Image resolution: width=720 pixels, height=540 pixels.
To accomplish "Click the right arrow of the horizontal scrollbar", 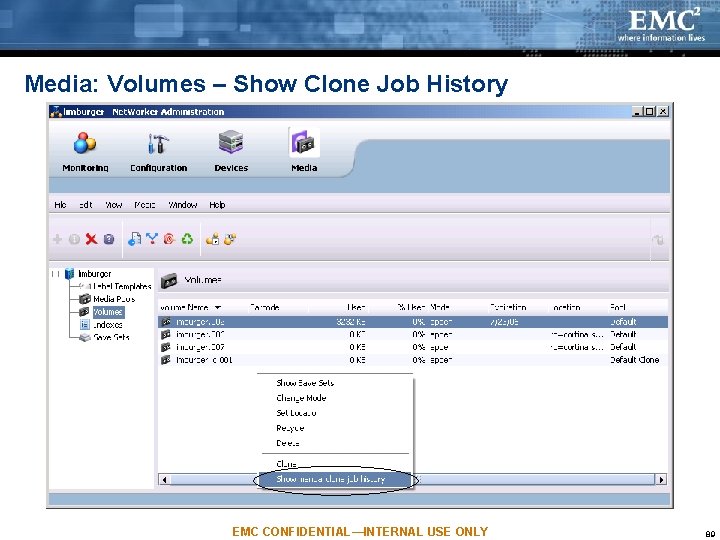I will (x=661, y=480).
